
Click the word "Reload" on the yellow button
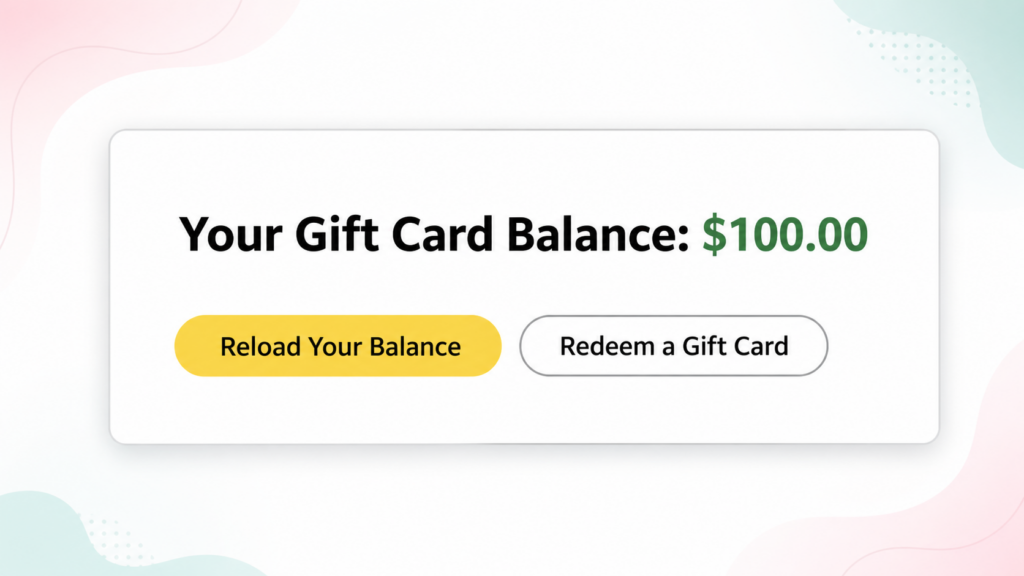tap(260, 346)
